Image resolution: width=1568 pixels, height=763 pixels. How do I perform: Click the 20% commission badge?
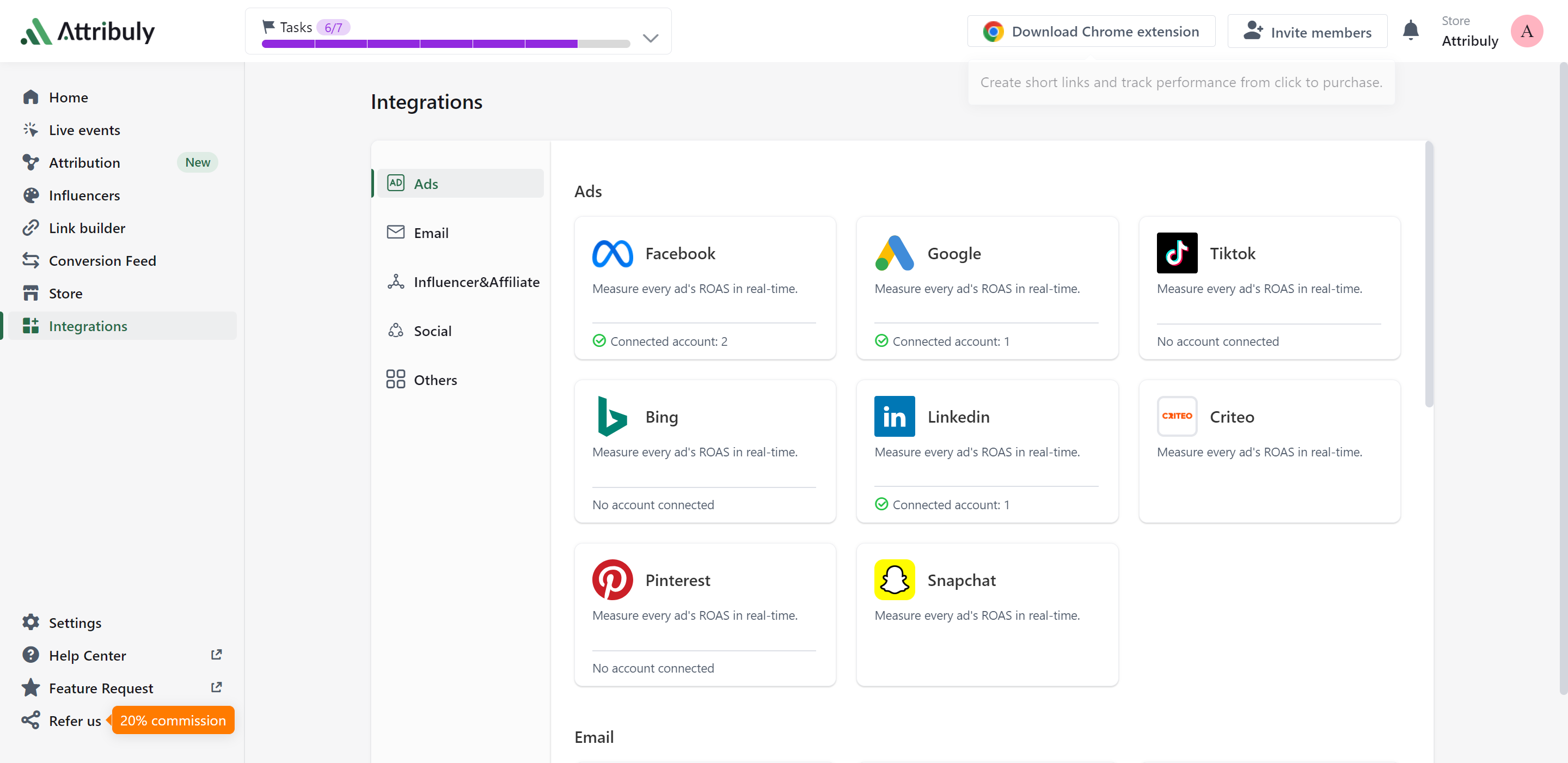[x=173, y=720]
